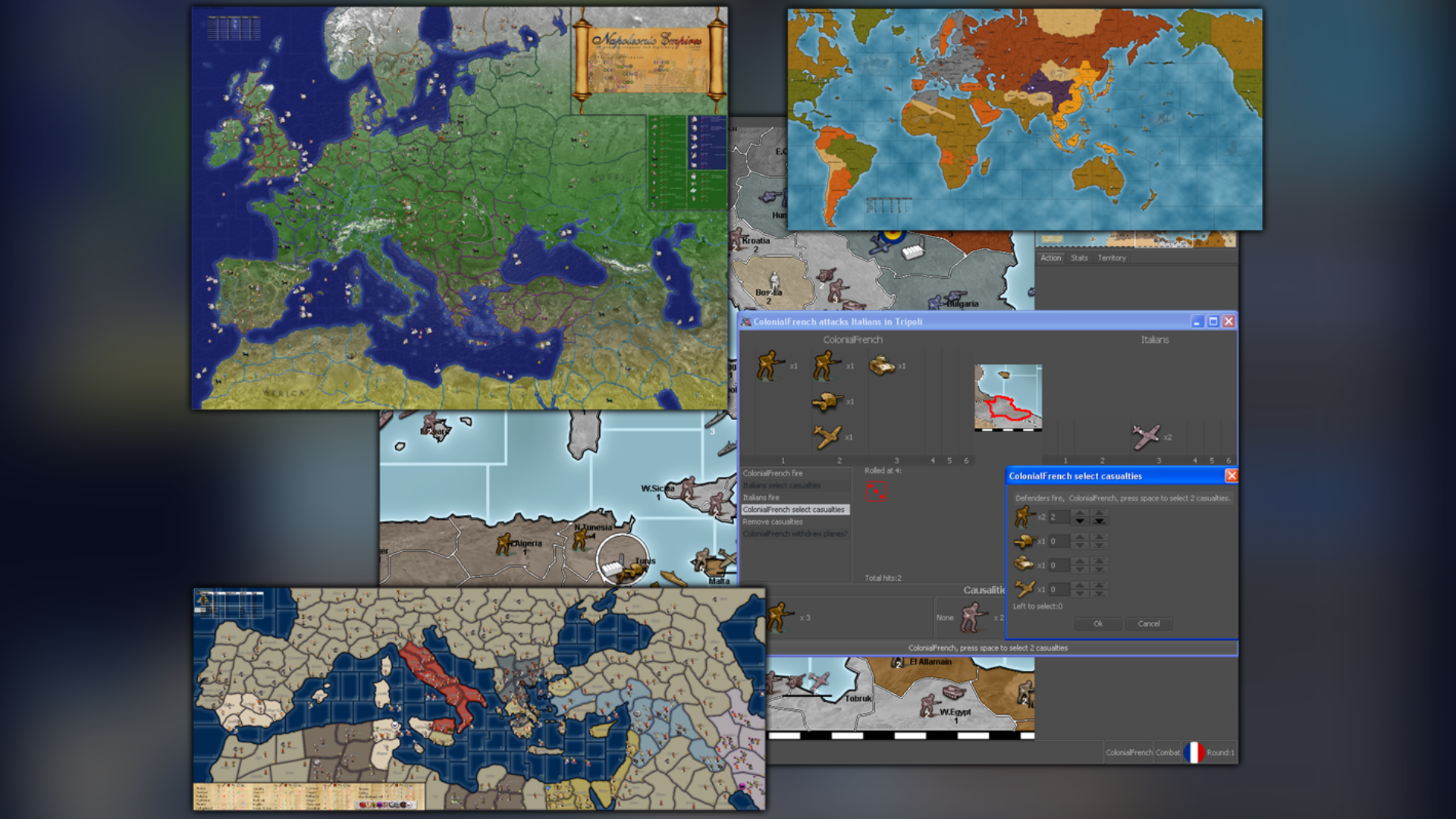The image size is (1456, 819).
Task: Confirm casualties with the Ok button
Action: (1098, 623)
